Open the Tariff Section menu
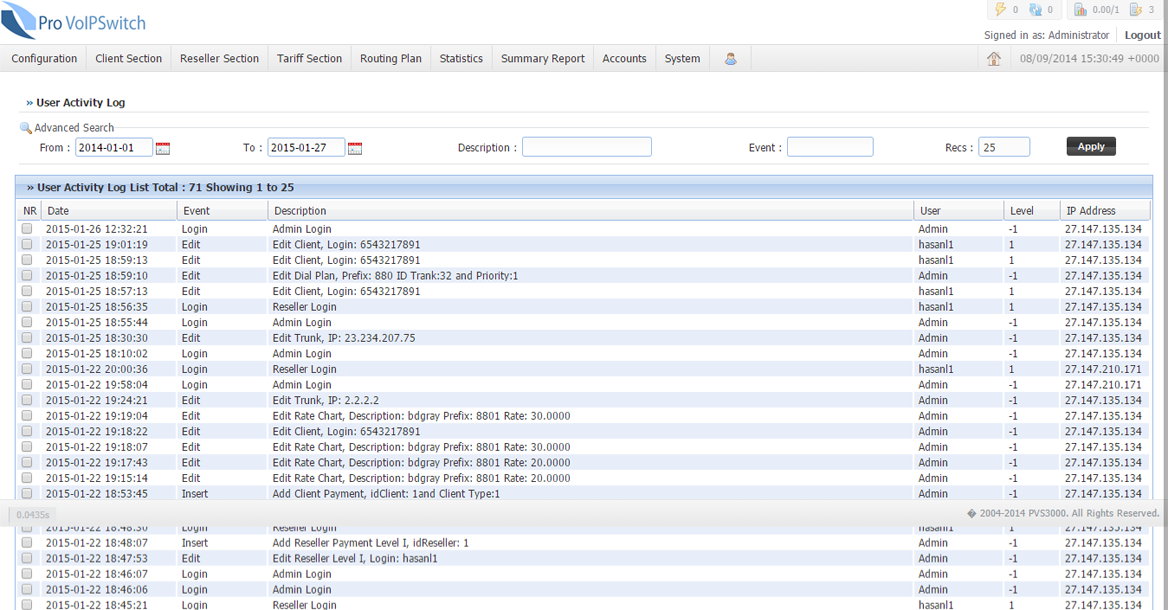Viewport: 1168px width, 610px height. click(x=309, y=58)
